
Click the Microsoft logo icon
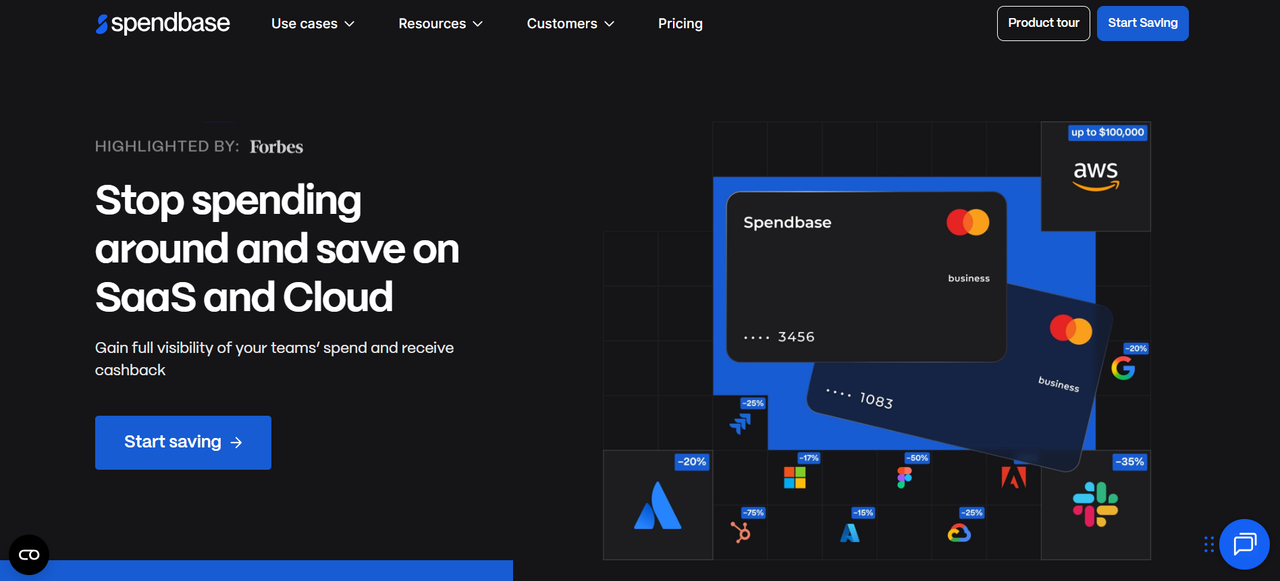click(x=794, y=478)
